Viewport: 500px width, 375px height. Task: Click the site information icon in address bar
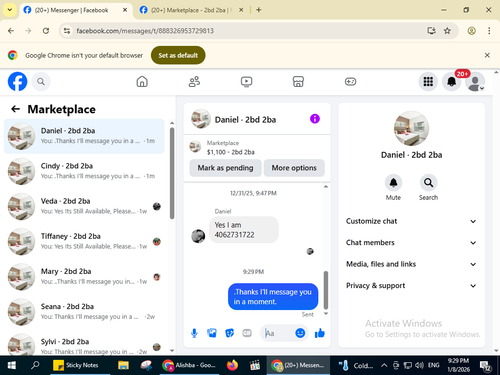[x=67, y=31]
